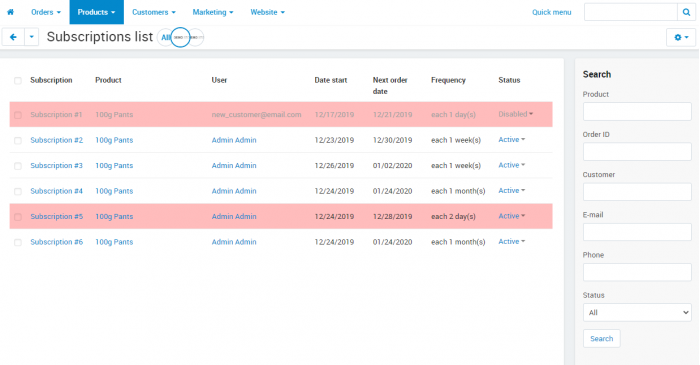
Task: Click the magnifier search icon in the top bar
Action: tap(686, 12)
